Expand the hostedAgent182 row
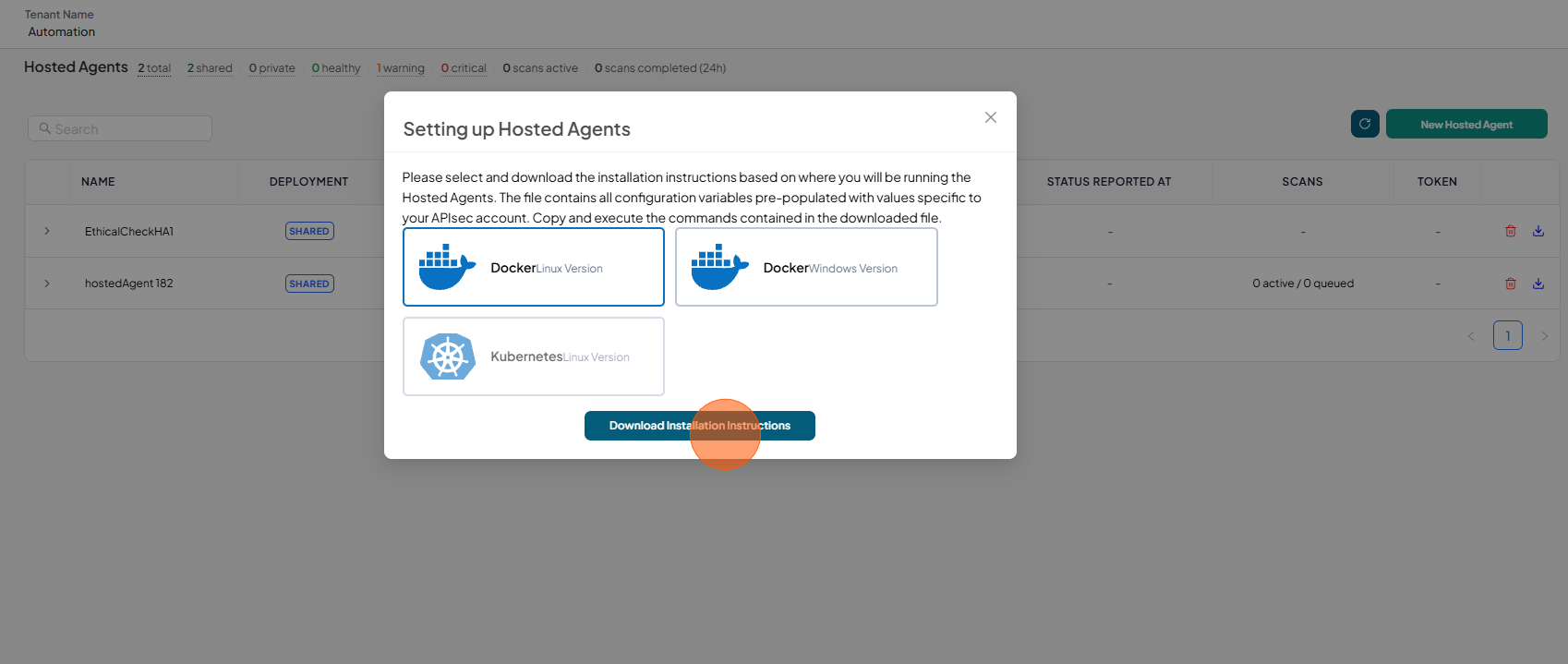 click(47, 284)
